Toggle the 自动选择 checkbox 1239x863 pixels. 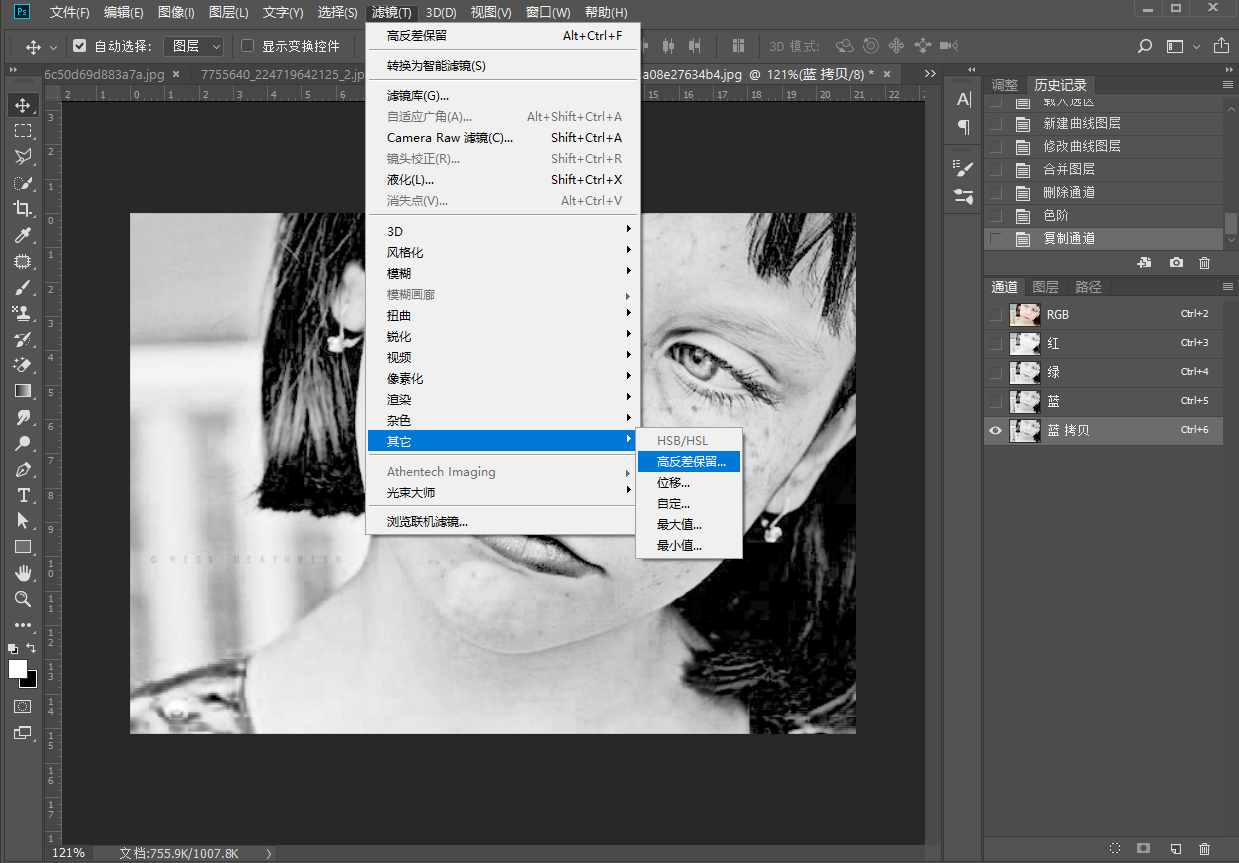click(80, 46)
